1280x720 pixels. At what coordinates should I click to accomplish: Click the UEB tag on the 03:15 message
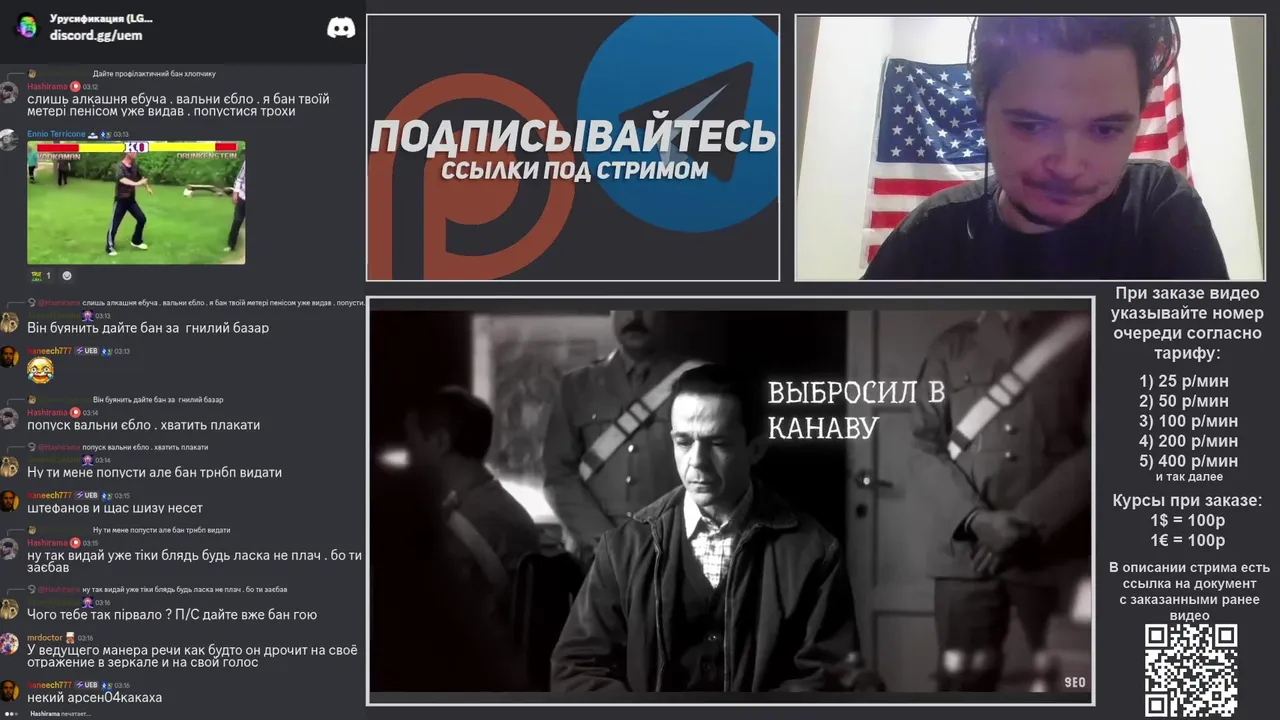click(86, 495)
